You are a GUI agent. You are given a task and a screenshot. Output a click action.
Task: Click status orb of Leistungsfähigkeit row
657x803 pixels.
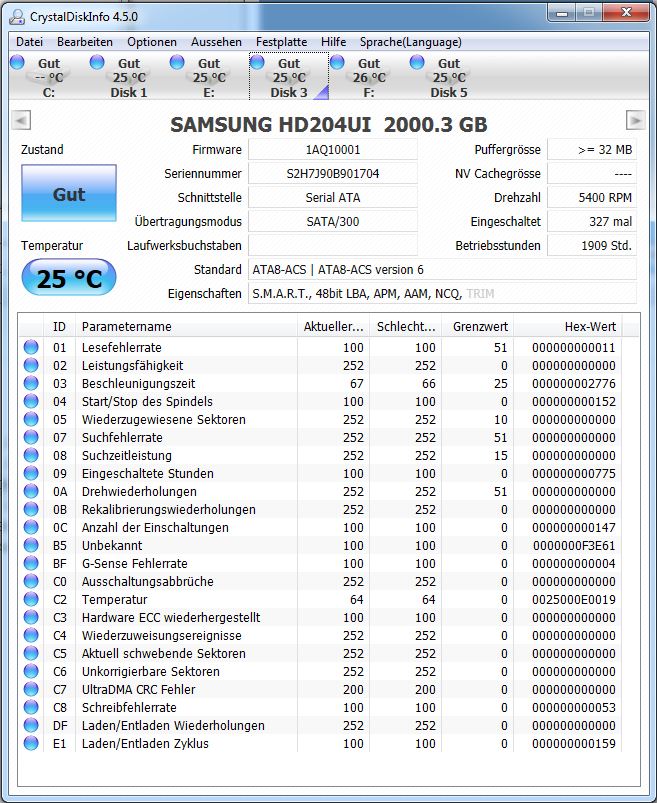31,365
